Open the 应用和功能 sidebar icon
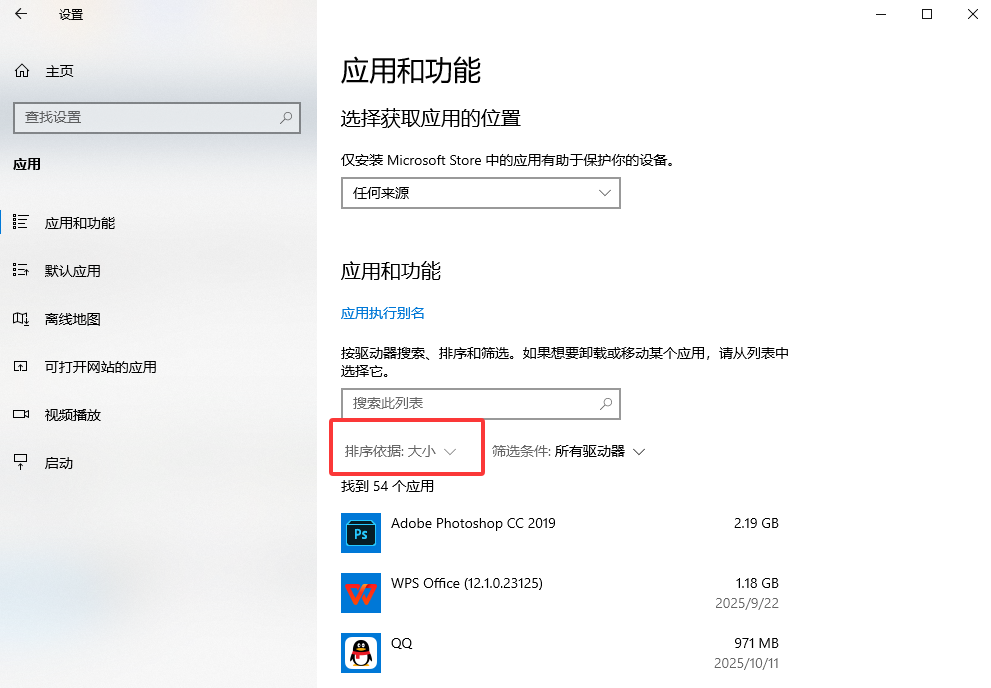This screenshot has height=688, width=991. point(20,222)
